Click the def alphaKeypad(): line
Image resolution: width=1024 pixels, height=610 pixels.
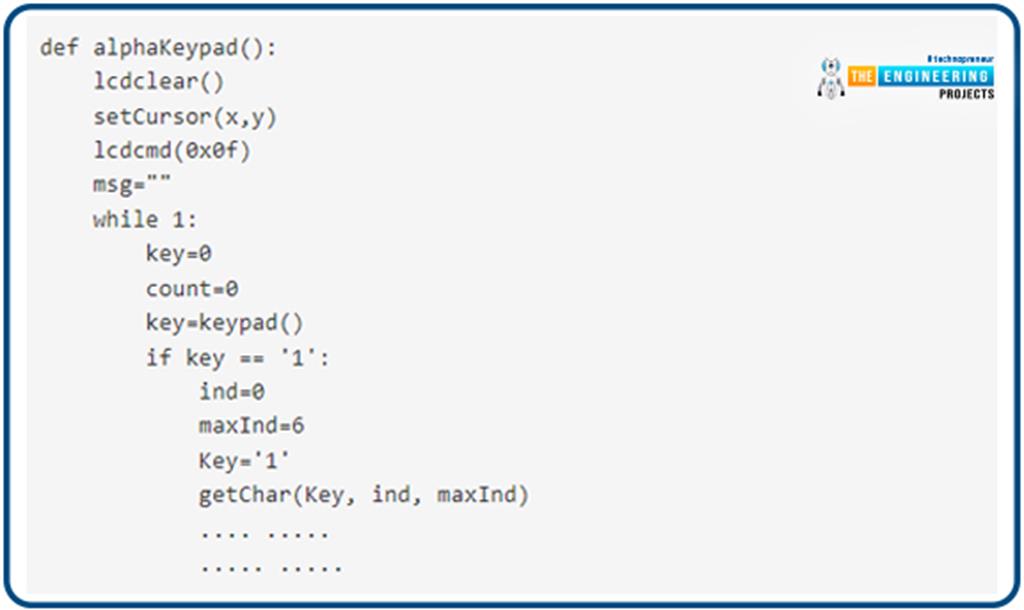coord(159,48)
